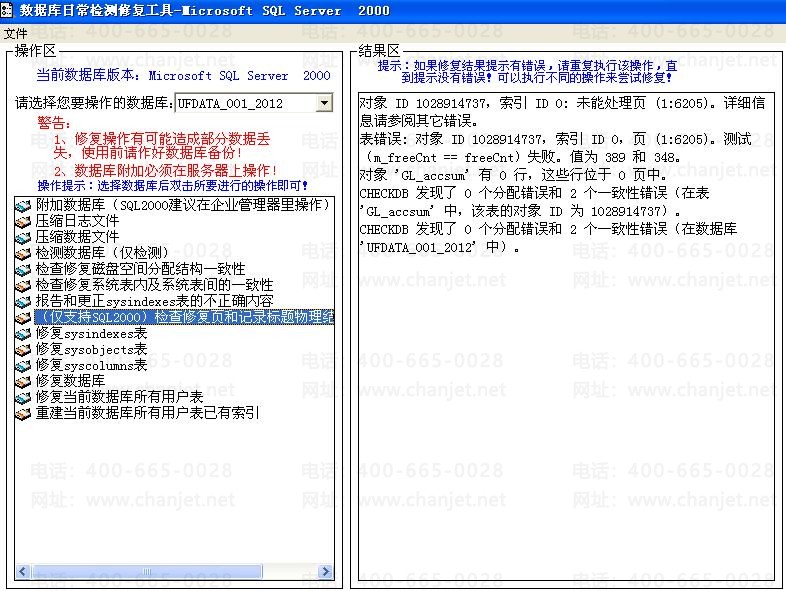Click the icon beside 附加数据库
The width and height of the screenshot is (786, 591).
click(23, 206)
